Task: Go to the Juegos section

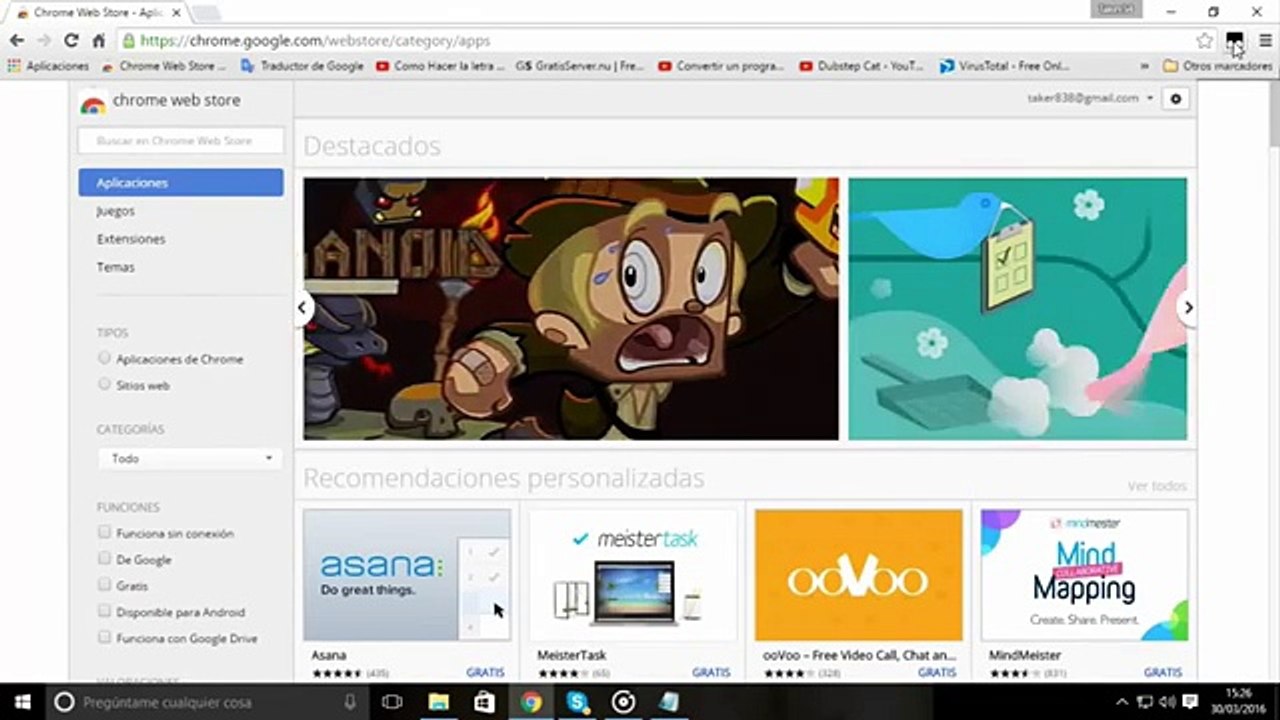Action: (x=116, y=211)
